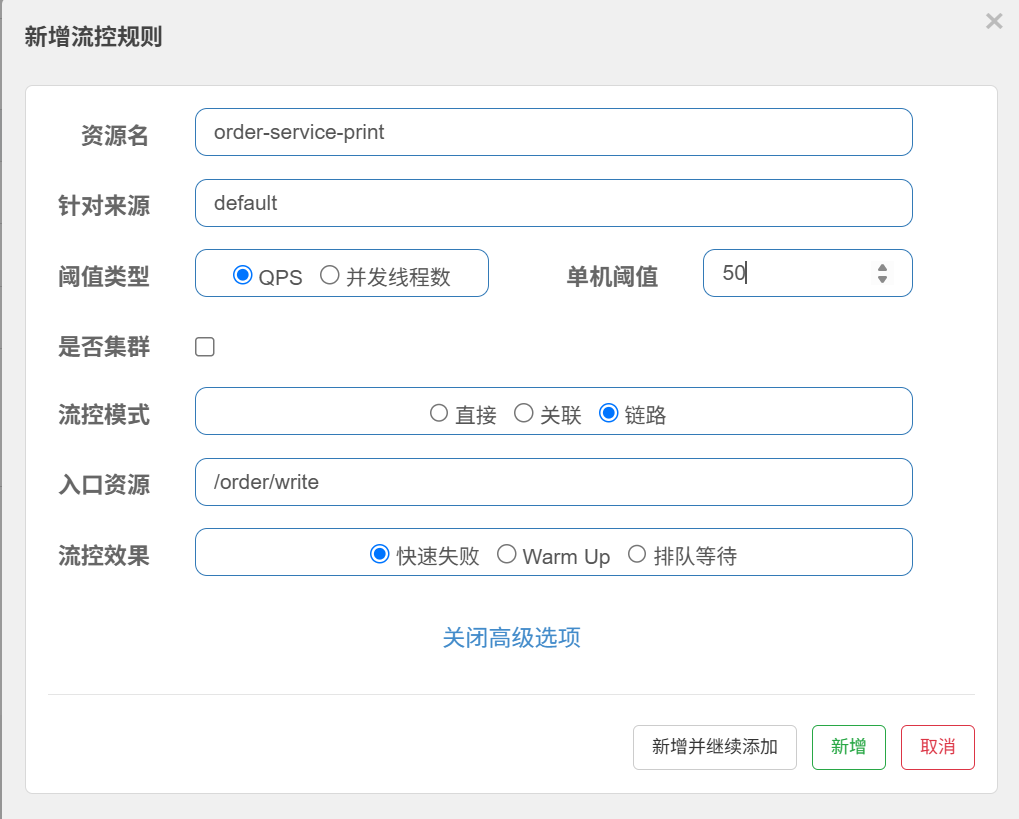Click the 针对来源 label

104,206
